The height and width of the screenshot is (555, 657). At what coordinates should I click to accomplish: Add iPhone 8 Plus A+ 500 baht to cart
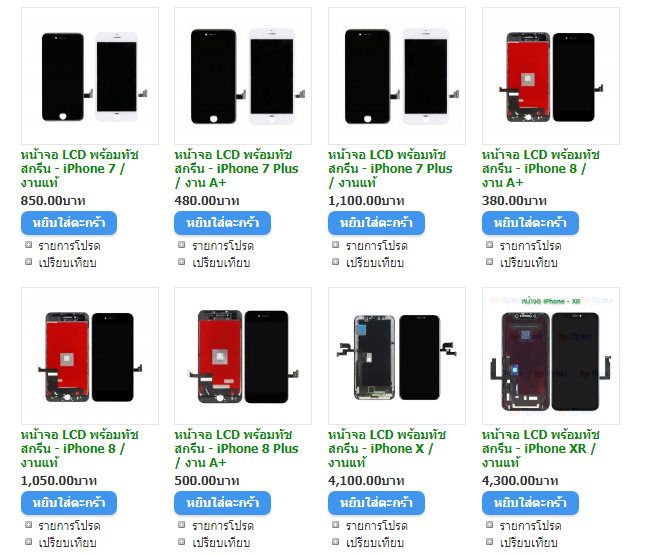pyautogui.click(x=222, y=503)
